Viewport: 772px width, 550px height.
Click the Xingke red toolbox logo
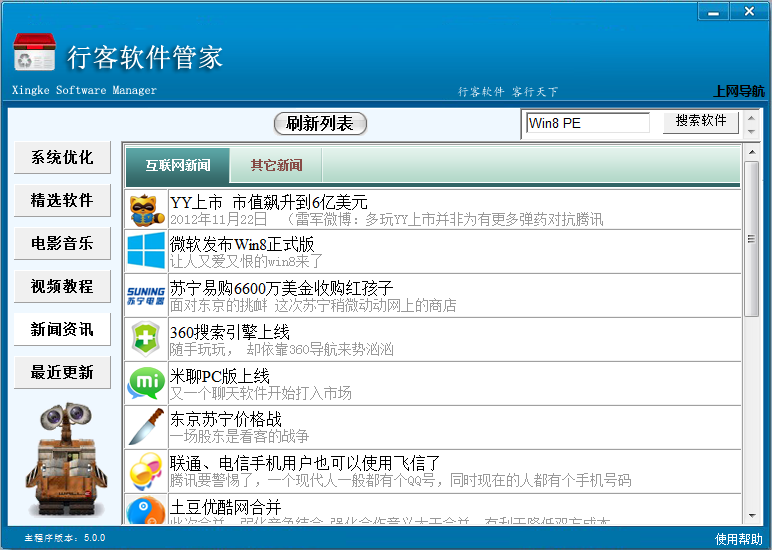[33, 52]
